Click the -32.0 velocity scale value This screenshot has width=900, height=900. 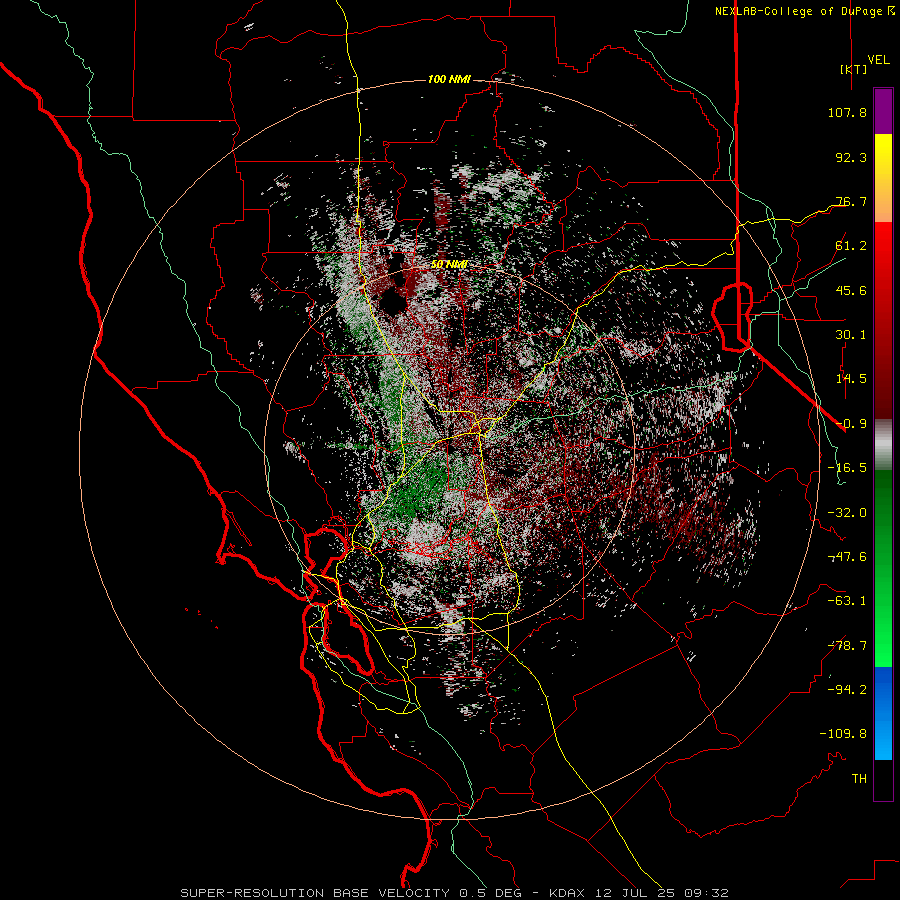coord(847,513)
